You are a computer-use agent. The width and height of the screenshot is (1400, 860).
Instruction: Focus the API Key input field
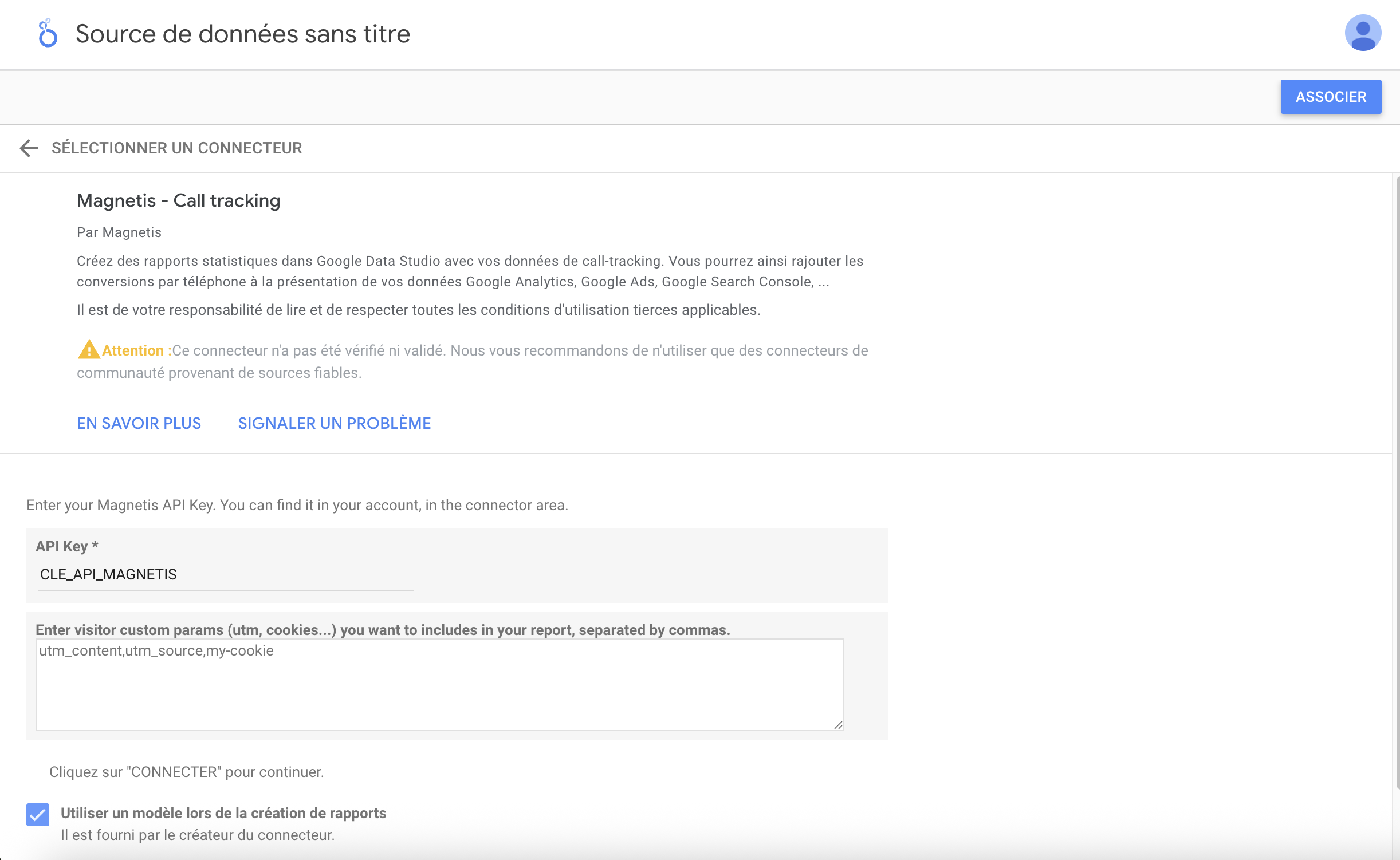pyautogui.click(x=225, y=574)
